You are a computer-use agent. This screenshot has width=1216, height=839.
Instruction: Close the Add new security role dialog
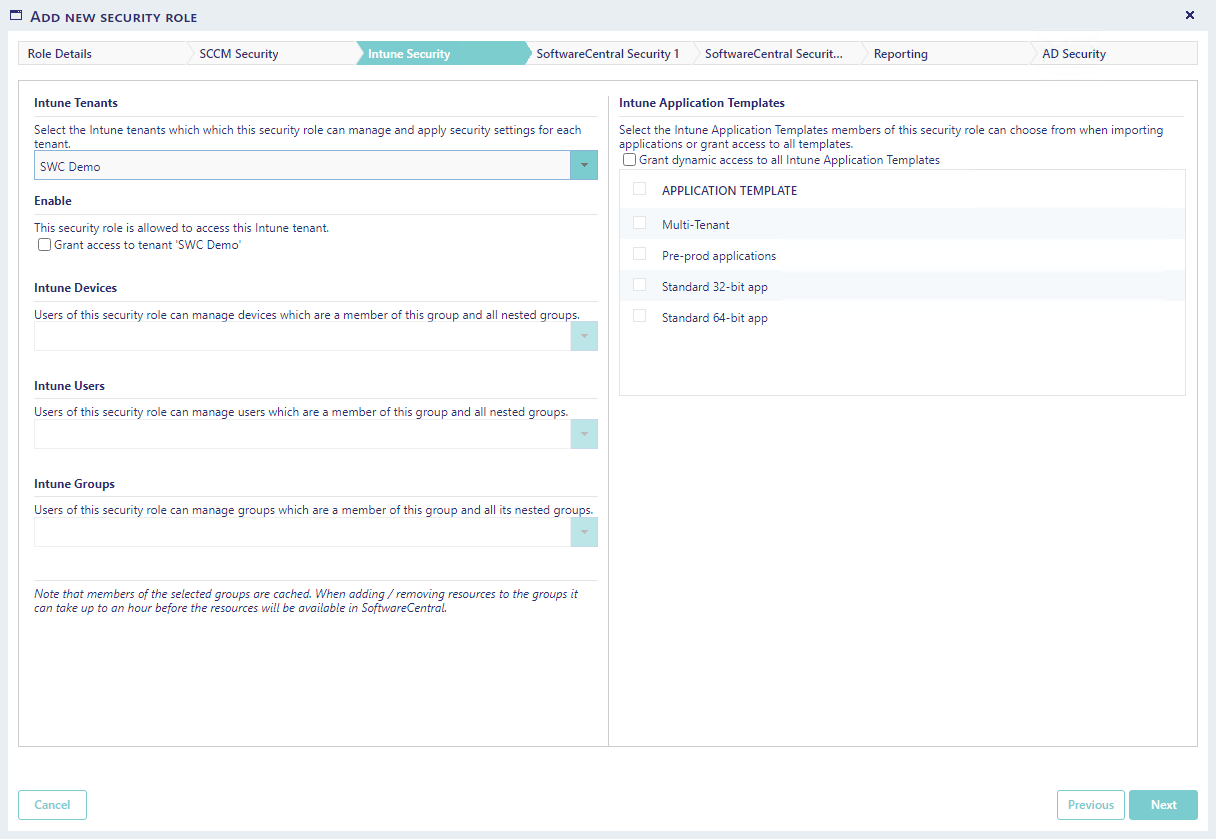click(x=1189, y=15)
